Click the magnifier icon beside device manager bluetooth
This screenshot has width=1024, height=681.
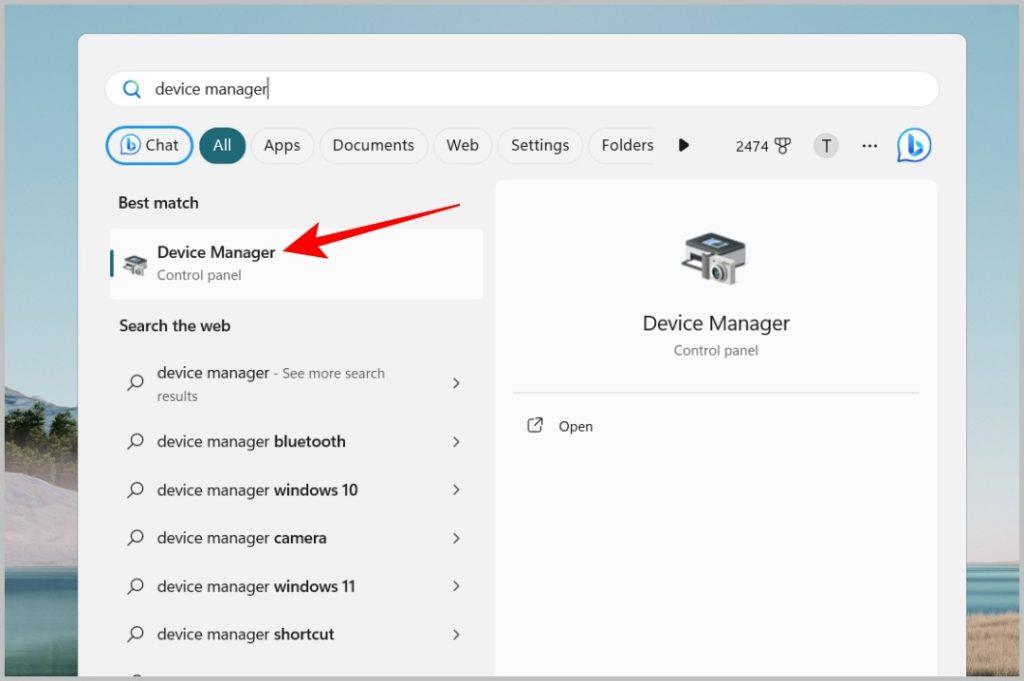coord(135,441)
